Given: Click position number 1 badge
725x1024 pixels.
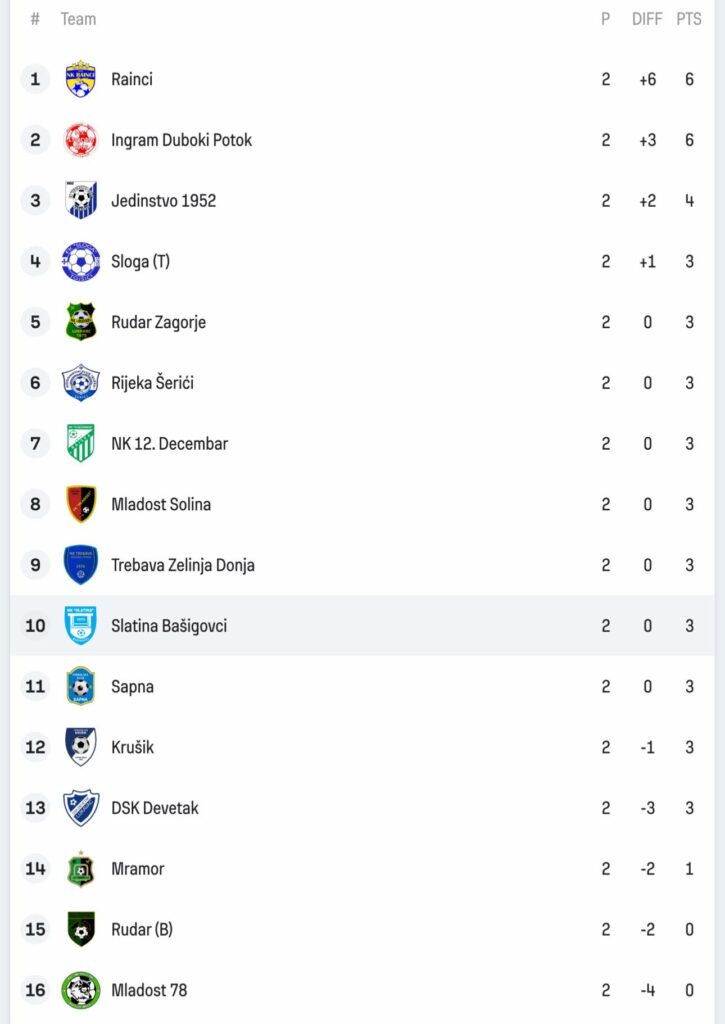Looking at the screenshot, I should coord(35,79).
